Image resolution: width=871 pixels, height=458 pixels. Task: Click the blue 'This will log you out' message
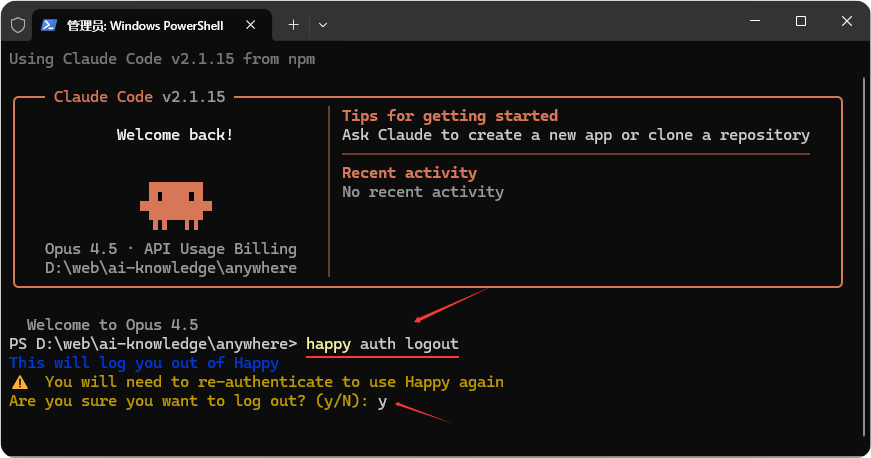[x=143, y=363]
